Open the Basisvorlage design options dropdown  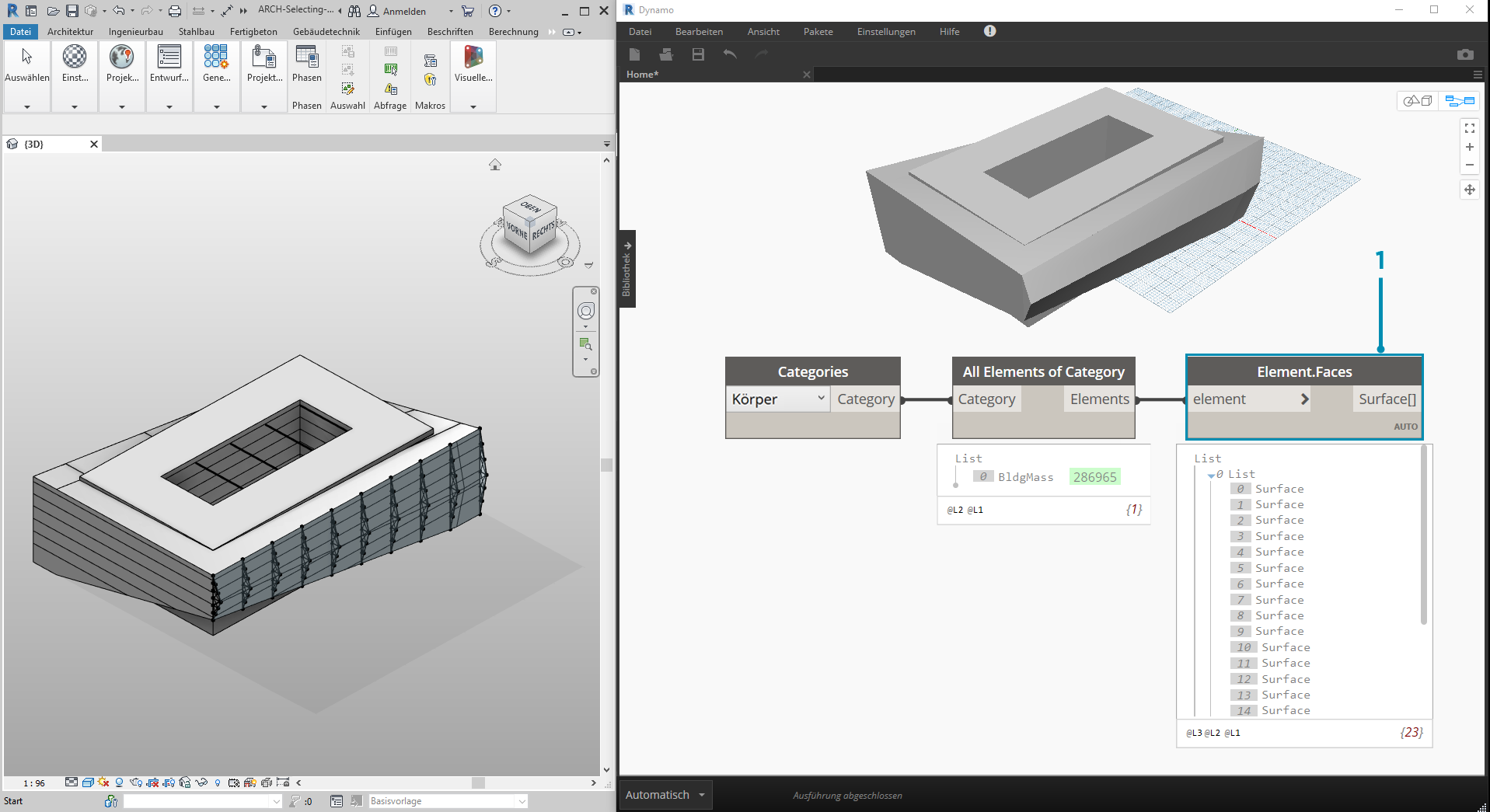[448, 801]
